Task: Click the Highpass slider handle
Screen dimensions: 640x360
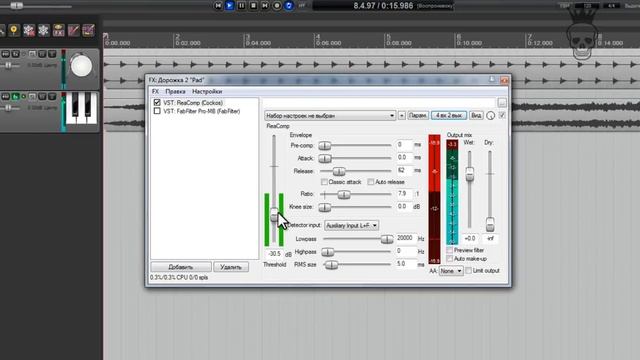Action: pos(327,252)
